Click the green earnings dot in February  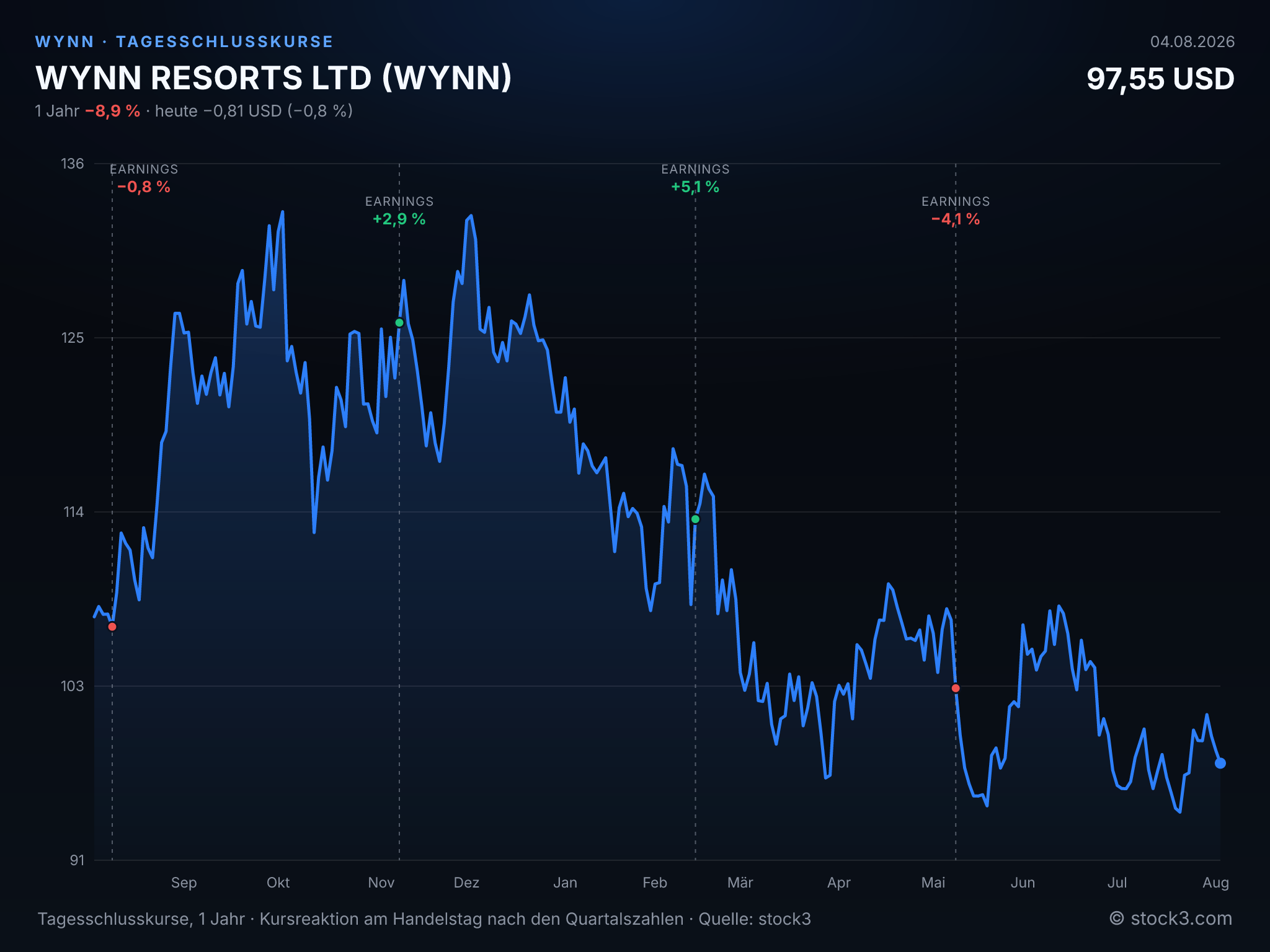pyautogui.click(x=695, y=519)
